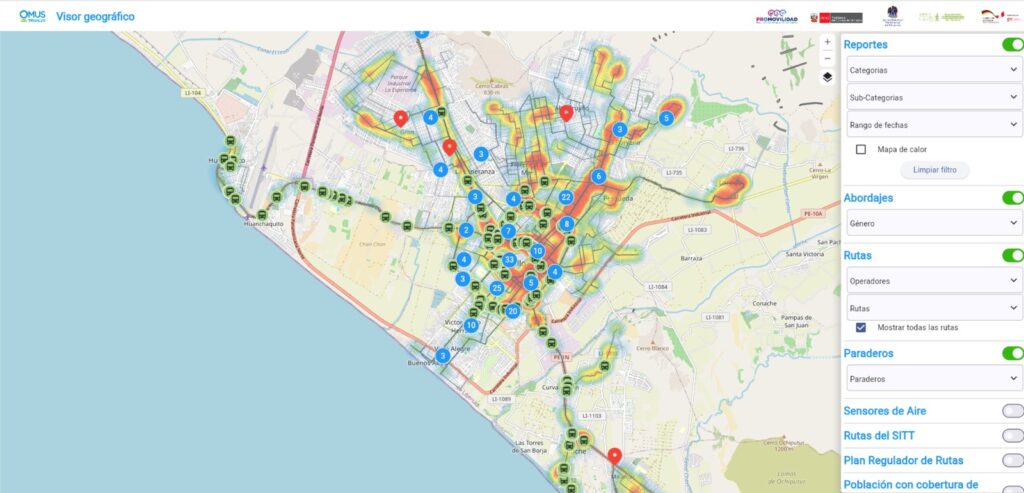Viewport: 1024px width, 493px height.
Task: Zoom out on the map
Action: [827, 57]
